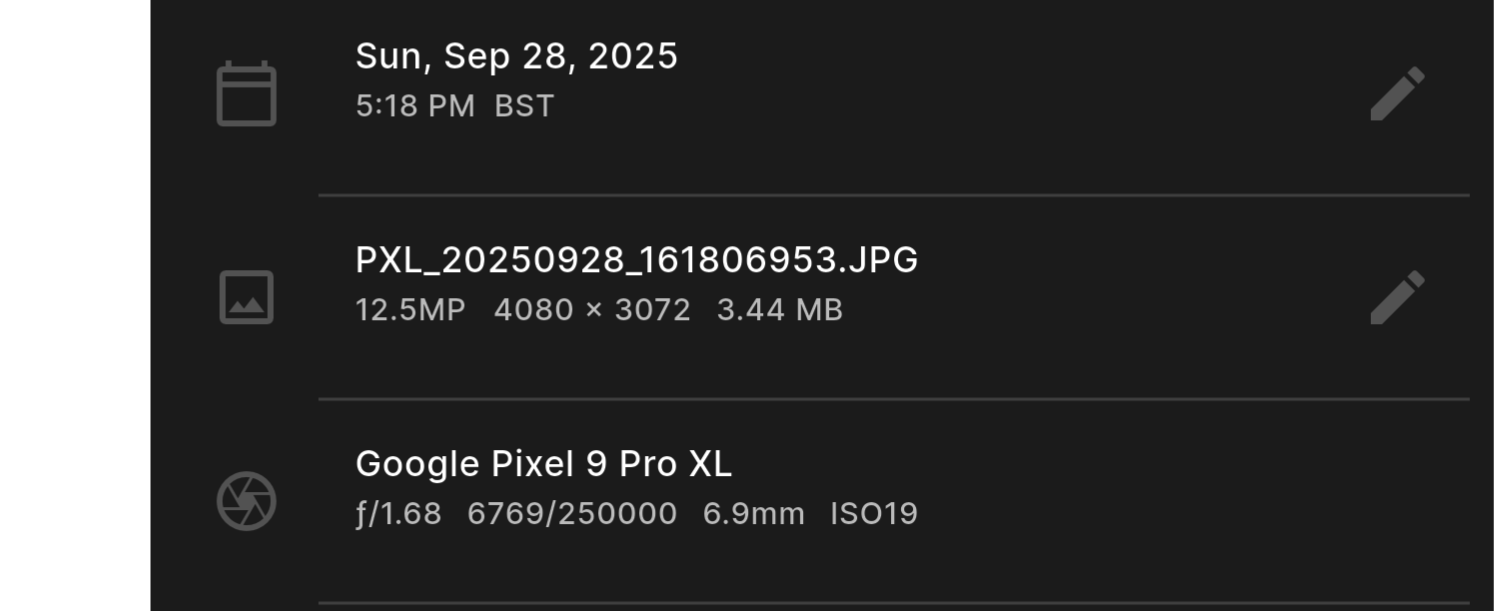Screen dimensions: 1494x611
Task: Click the black area left of the panel
Action: [x=74, y=305]
